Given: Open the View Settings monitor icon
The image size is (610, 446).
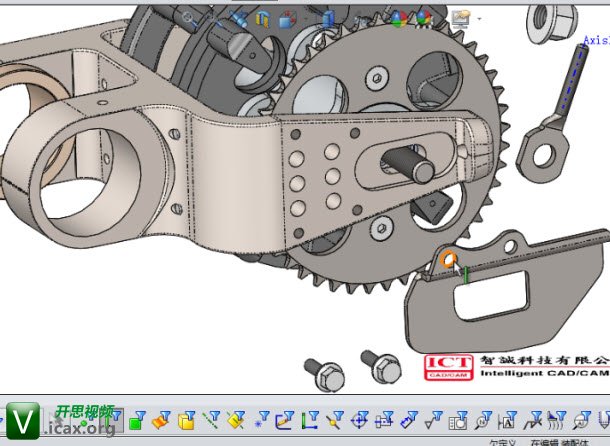Looking at the screenshot, I should [x=461, y=19].
